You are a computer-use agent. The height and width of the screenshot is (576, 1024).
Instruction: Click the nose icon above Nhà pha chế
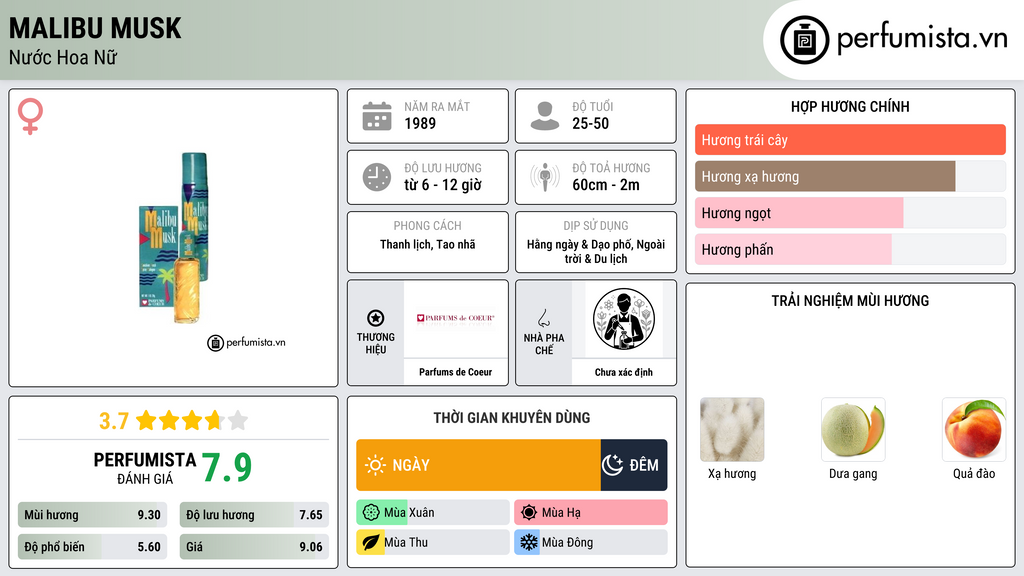tap(543, 318)
